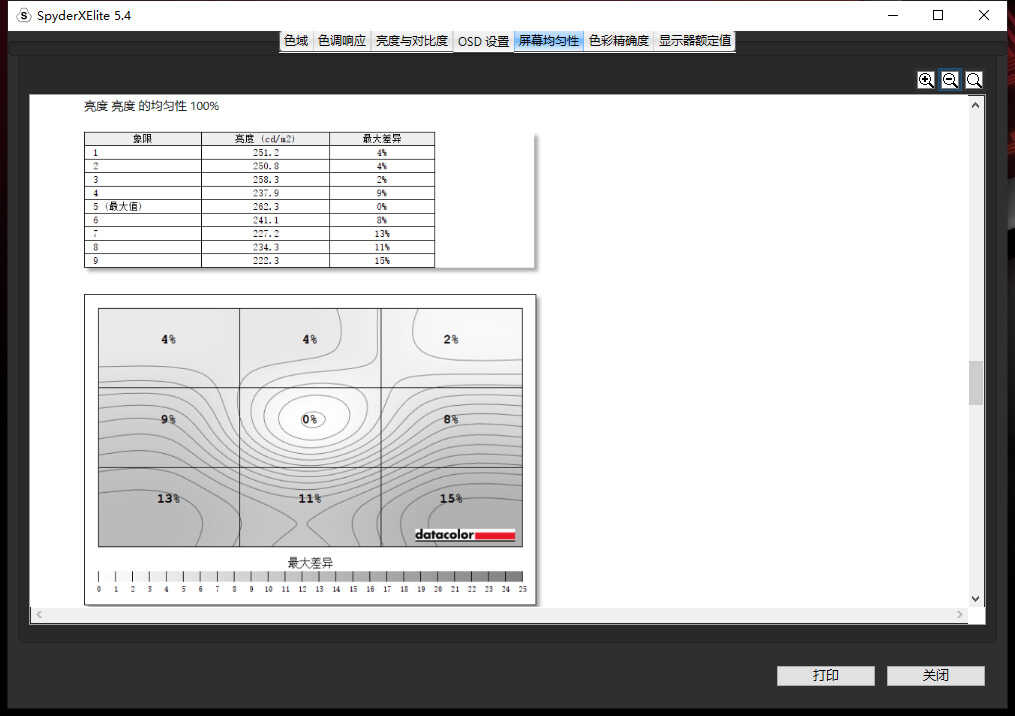Click the vertical scrollbar down arrow
1015x716 pixels.
point(976,599)
